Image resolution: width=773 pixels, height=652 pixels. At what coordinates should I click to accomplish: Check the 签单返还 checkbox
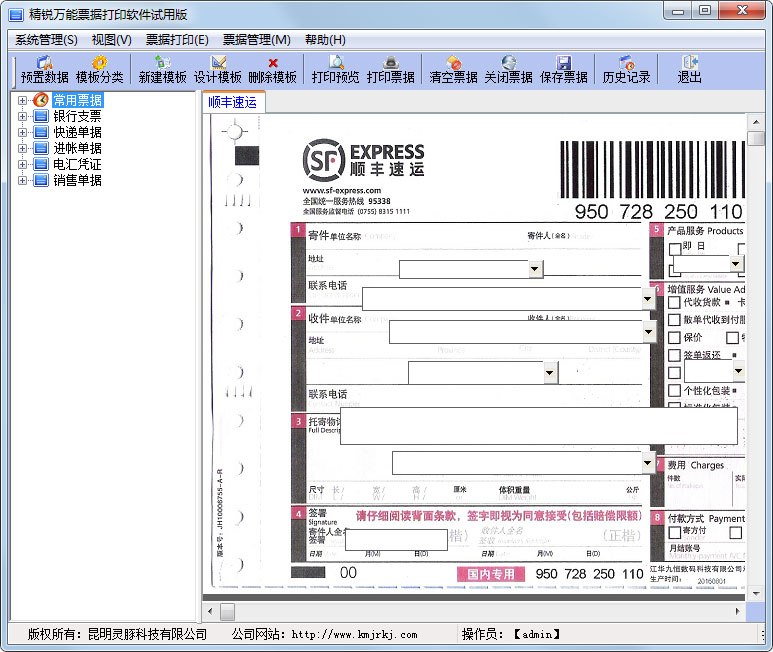(674, 355)
